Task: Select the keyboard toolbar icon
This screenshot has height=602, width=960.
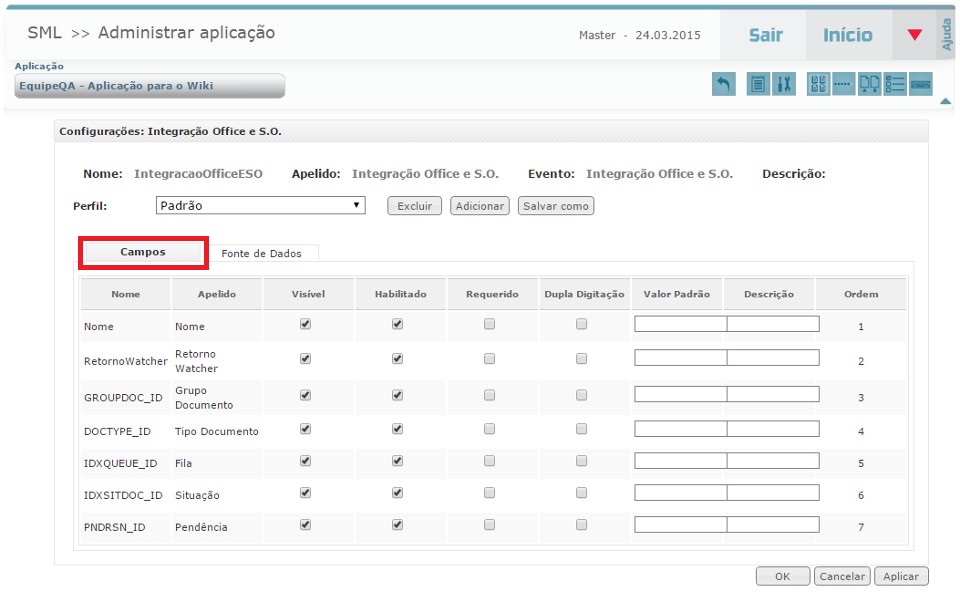Action: tap(921, 83)
